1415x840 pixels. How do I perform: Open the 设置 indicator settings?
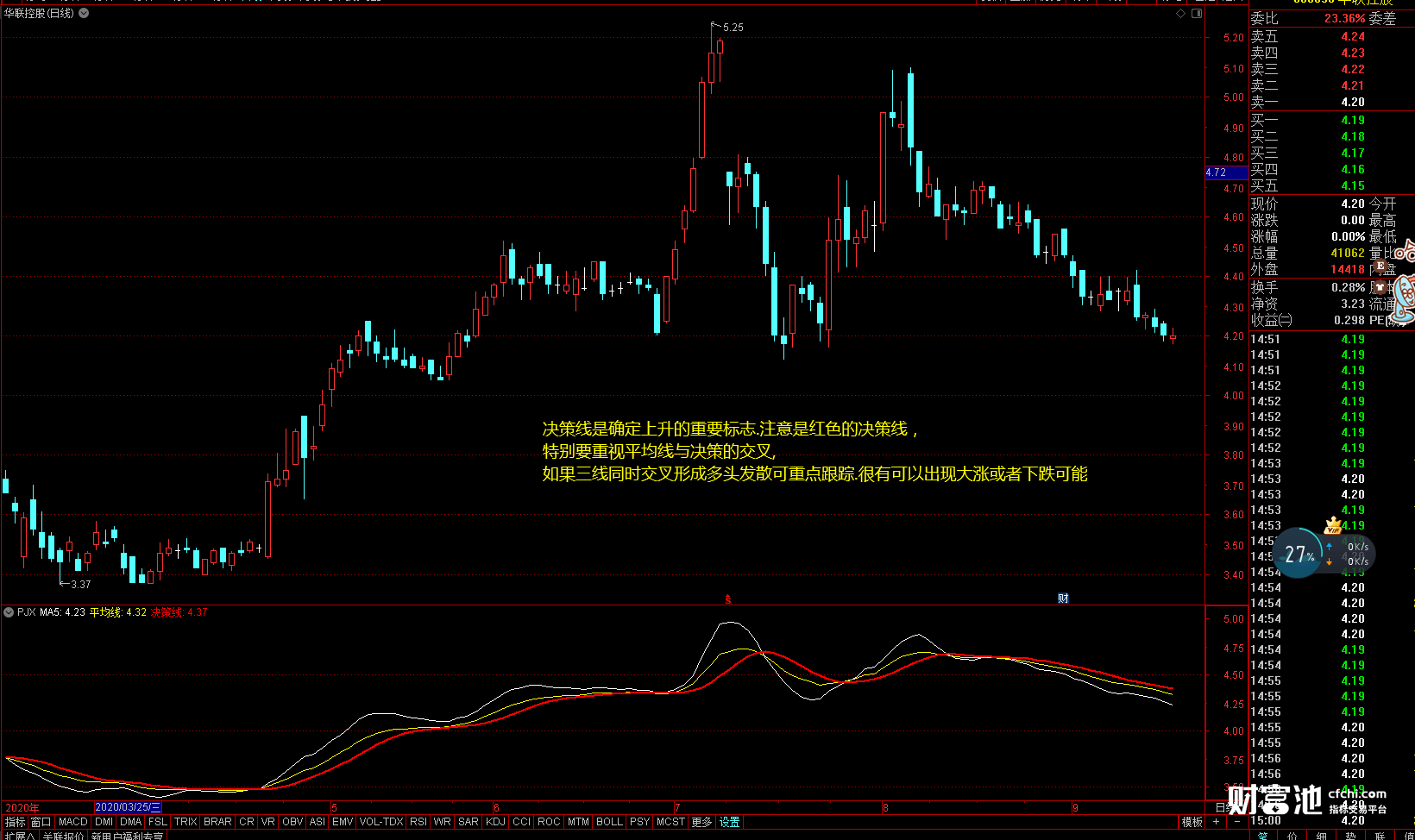click(x=730, y=822)
